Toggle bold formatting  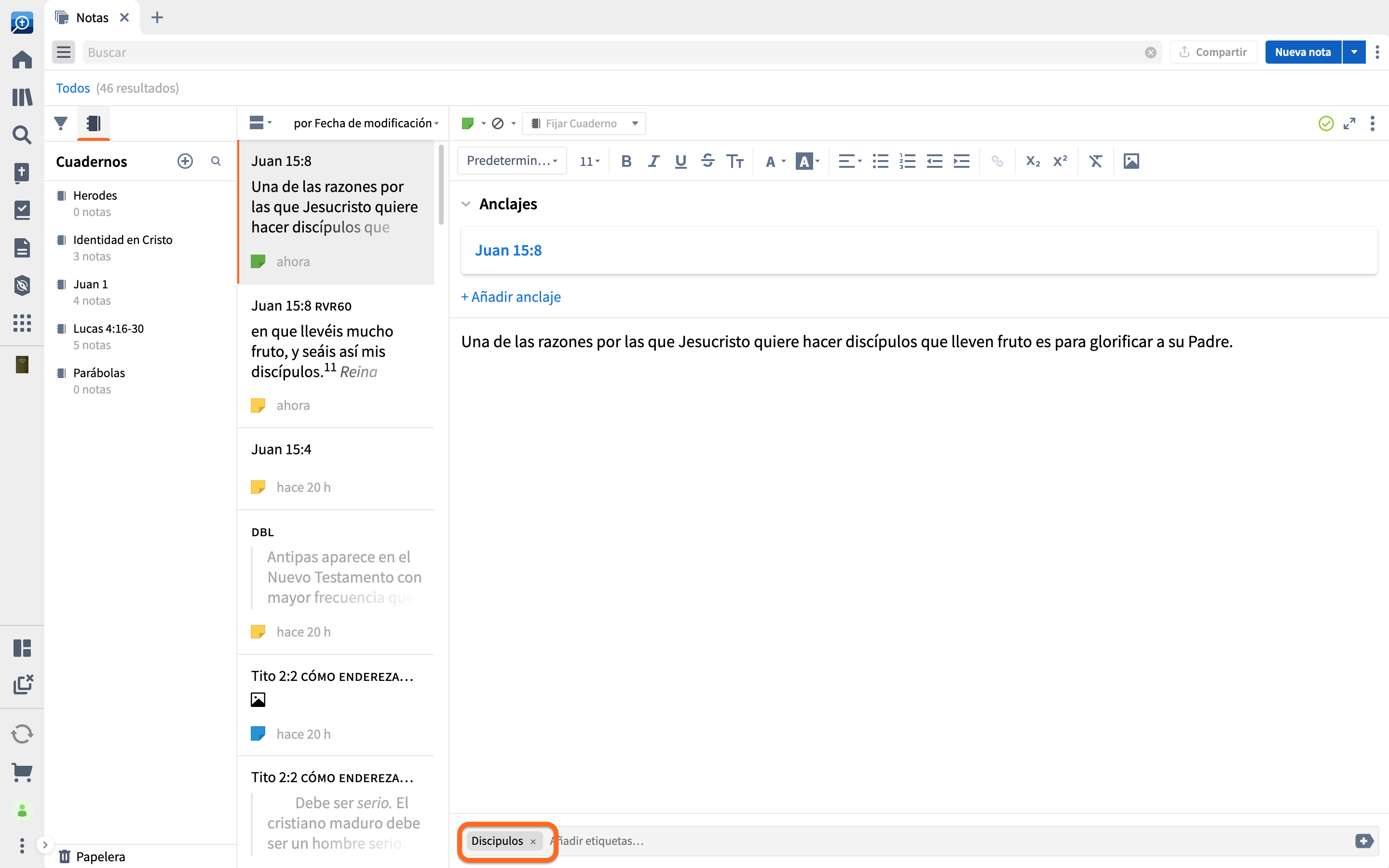pos(626,162)
